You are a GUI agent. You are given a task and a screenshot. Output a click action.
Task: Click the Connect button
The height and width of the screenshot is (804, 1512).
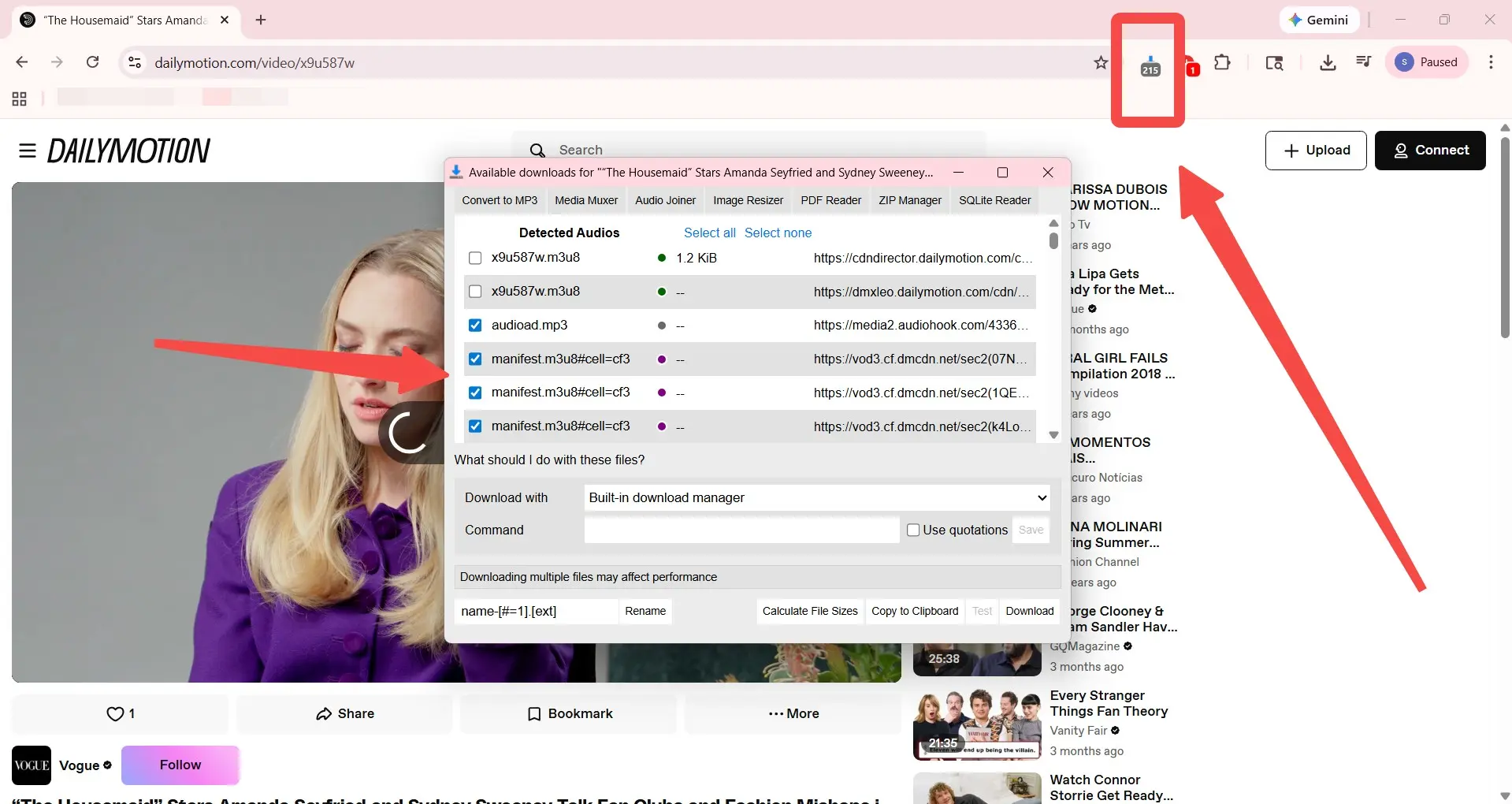[x=1430, y=151]
